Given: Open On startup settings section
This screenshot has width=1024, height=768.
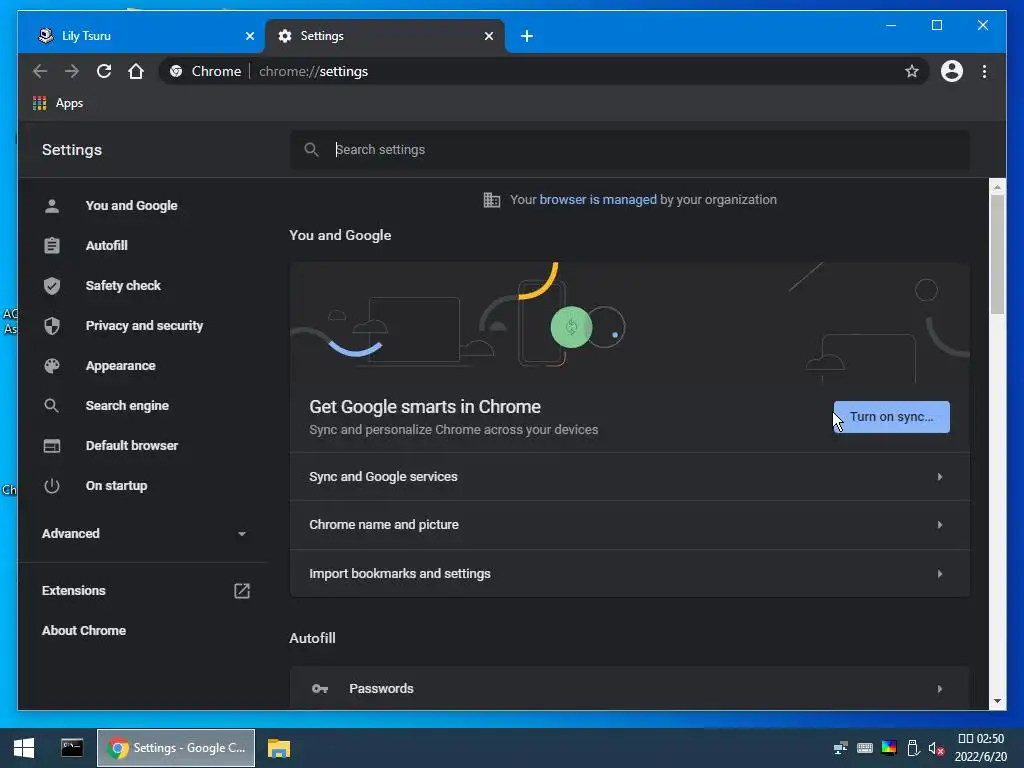Looking at the screenshot, I should click(x=116, y=486).
